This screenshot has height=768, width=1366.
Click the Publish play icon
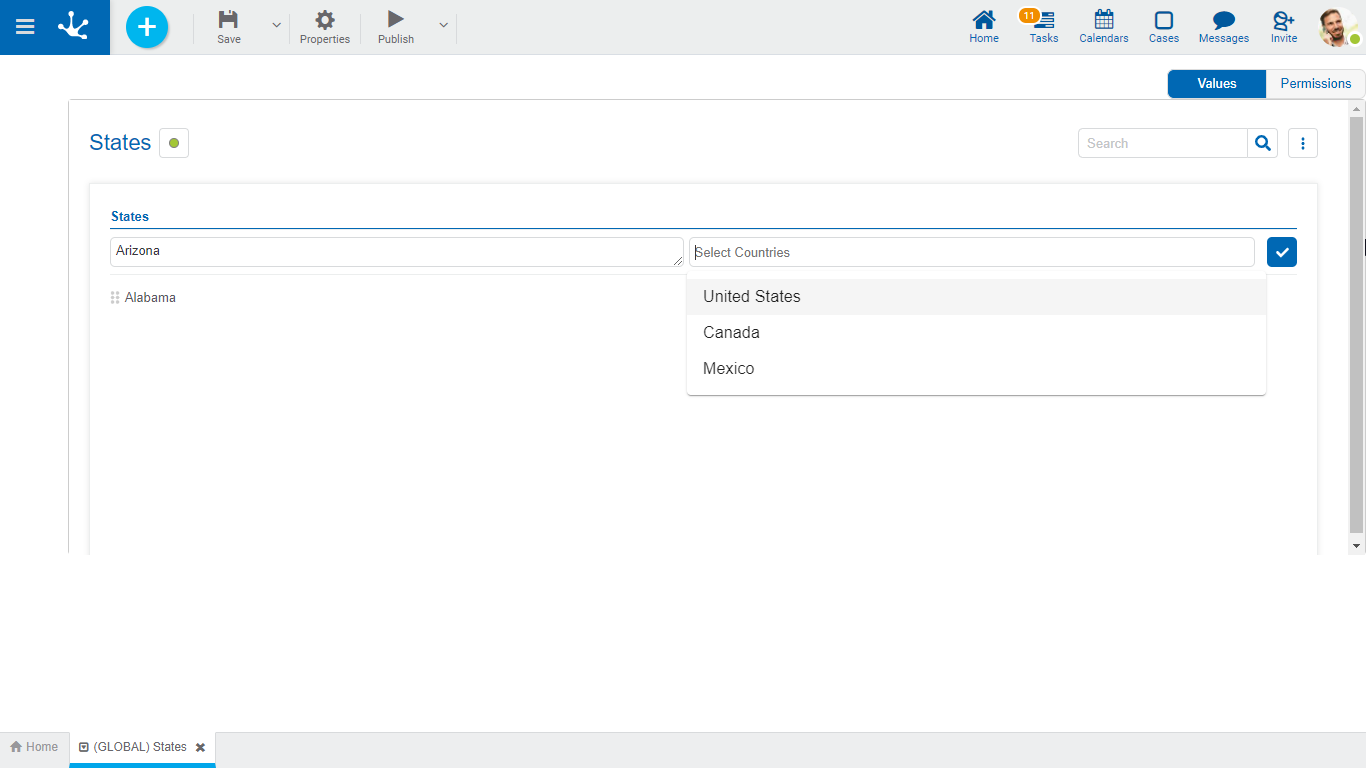point(396,20)
